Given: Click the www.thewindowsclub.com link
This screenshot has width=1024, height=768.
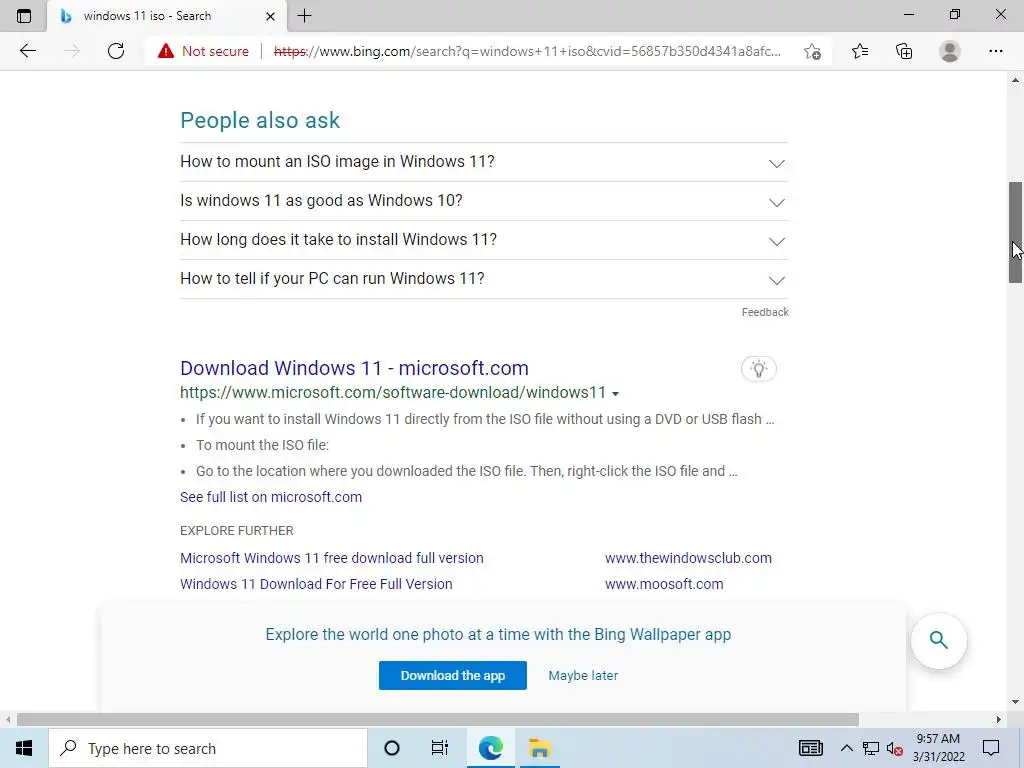Looking at the screenshot, I should tap(688, 558).
